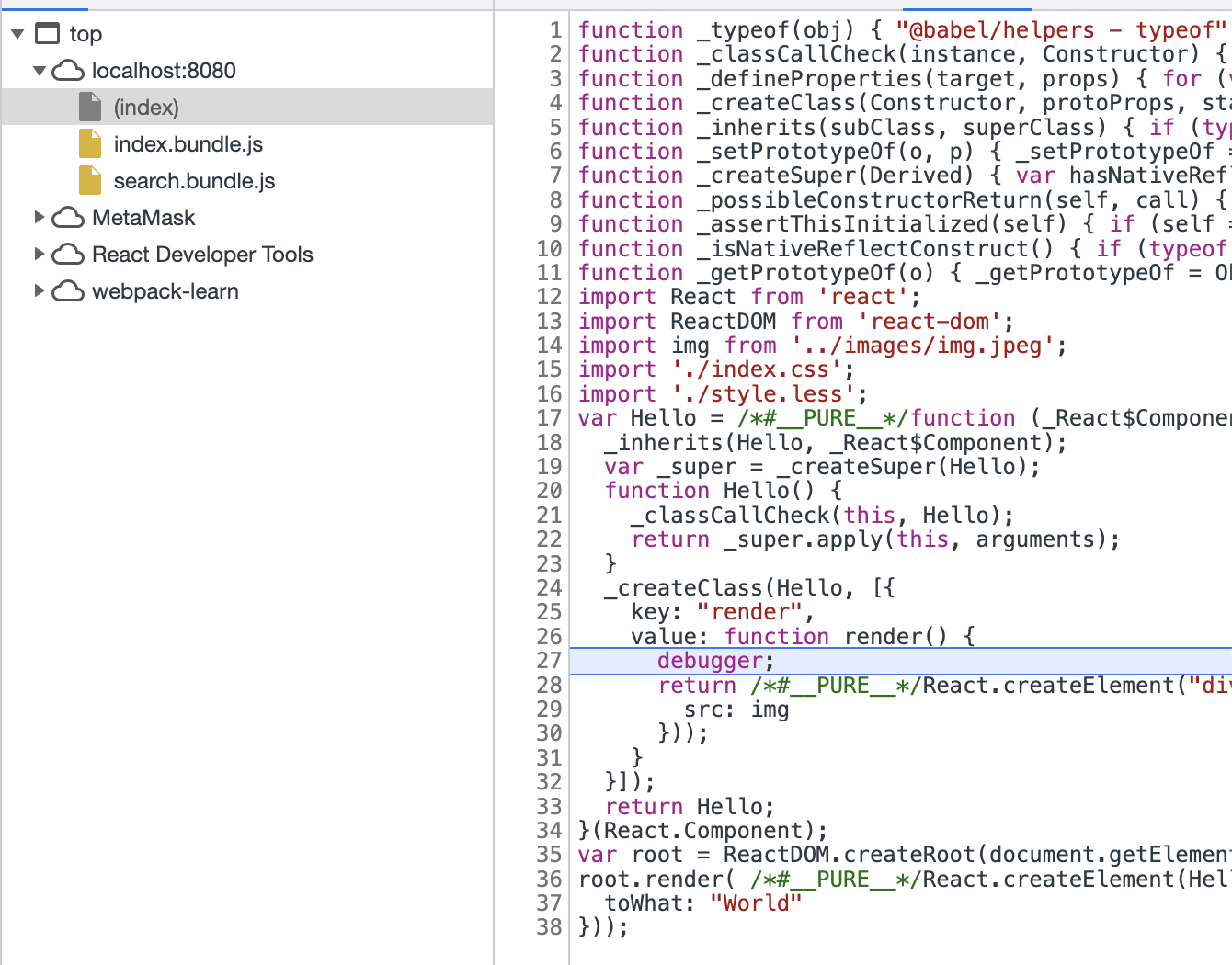Click the './index.css' import line
The height and width of the screenshot is (965, 1232).
[x=716, y=369]
